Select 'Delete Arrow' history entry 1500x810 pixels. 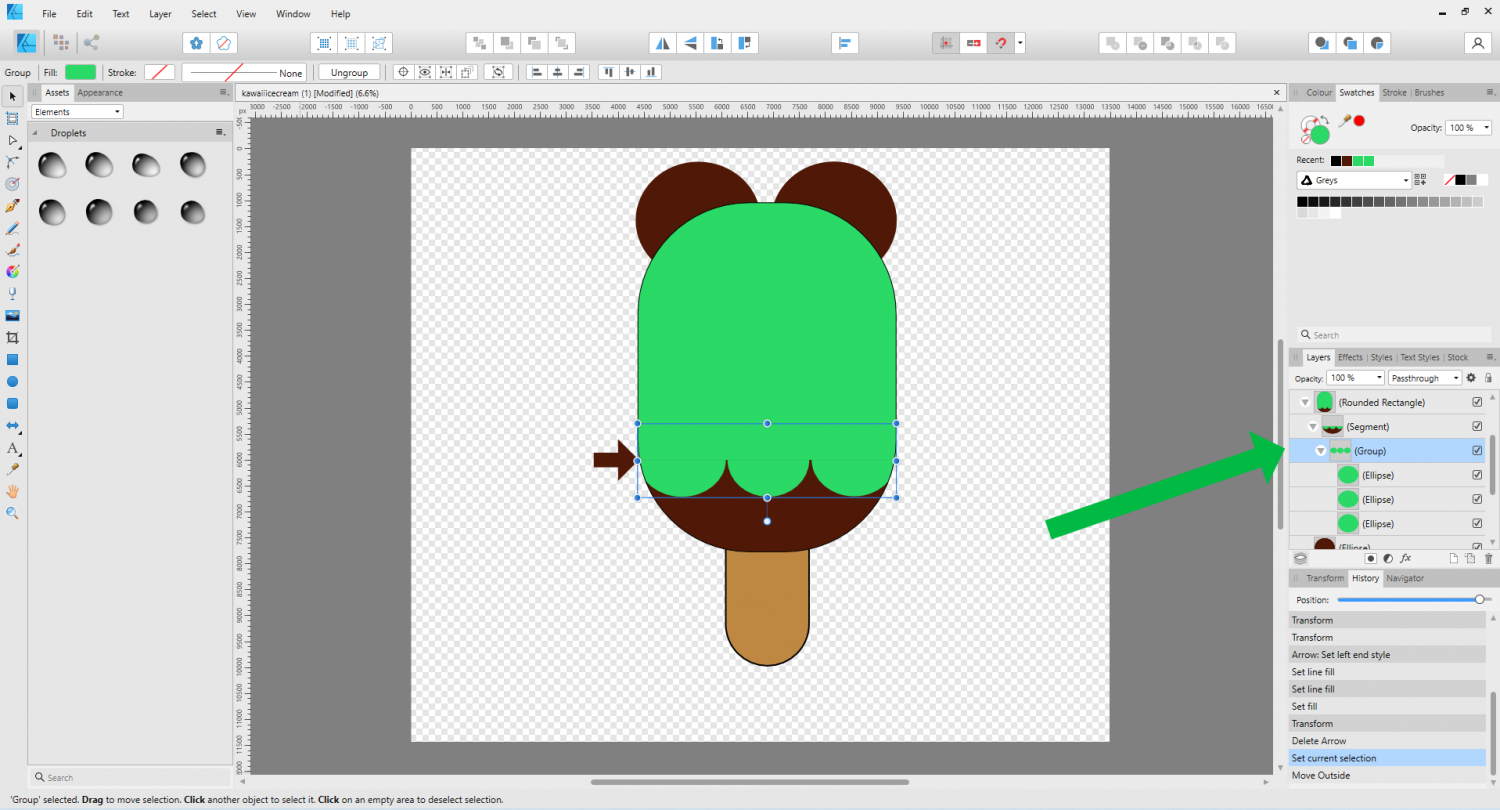pos(1319,741)
